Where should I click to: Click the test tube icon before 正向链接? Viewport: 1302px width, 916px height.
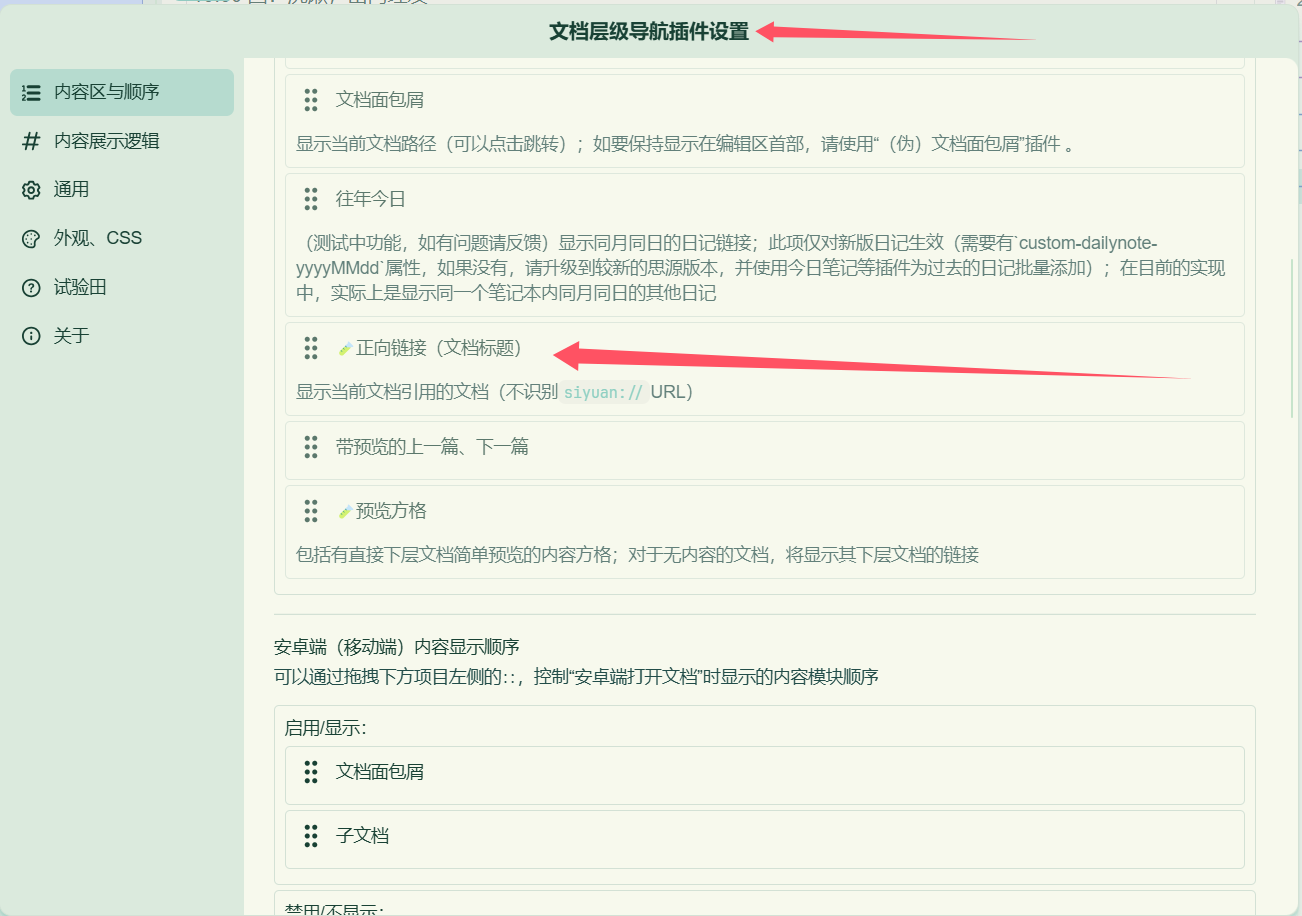345,348
